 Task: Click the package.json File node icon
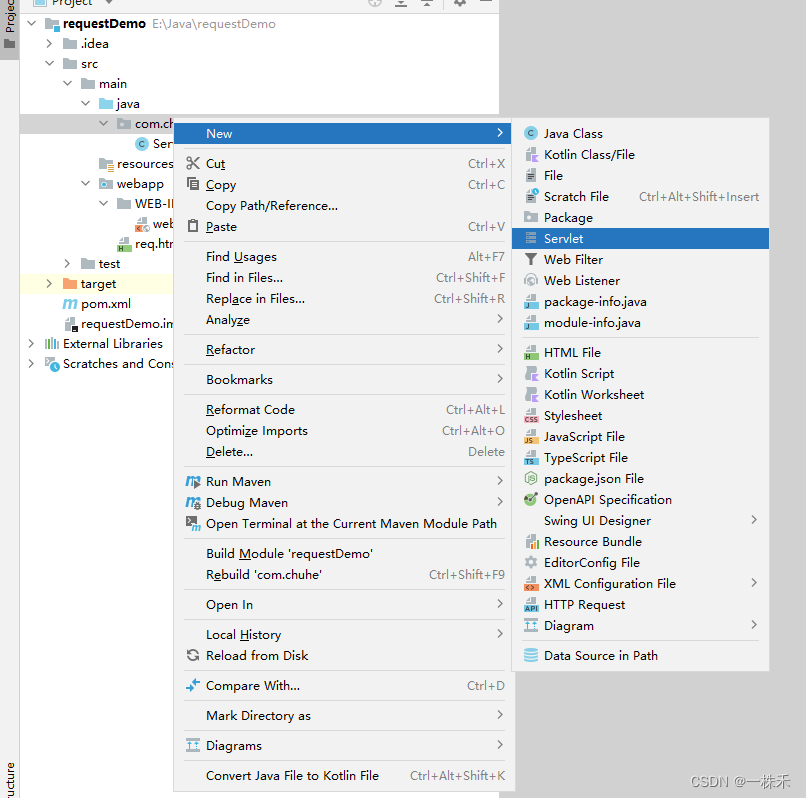530,479
